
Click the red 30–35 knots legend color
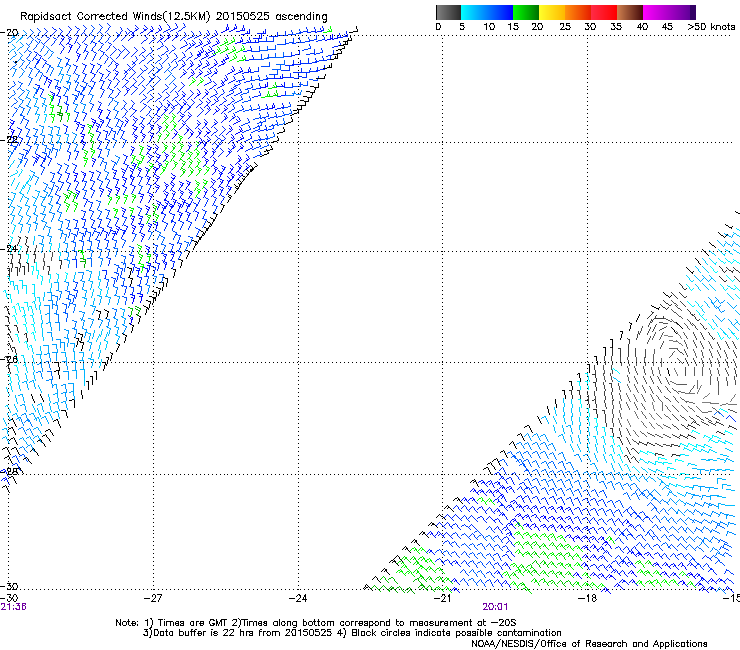604,12
